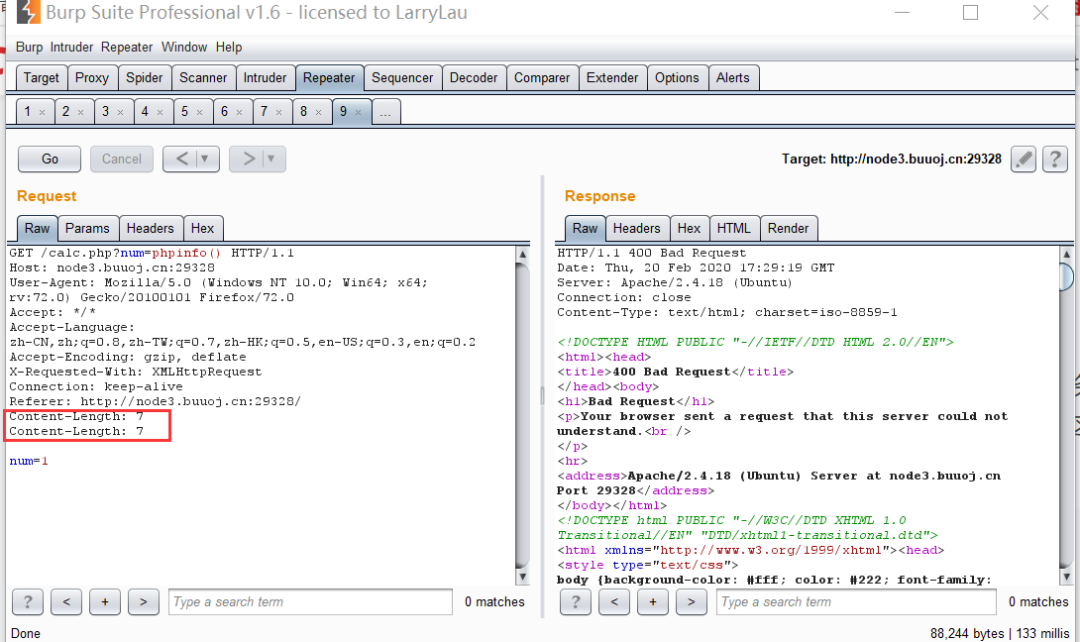Close Repeater tab 6

point(240,112)
